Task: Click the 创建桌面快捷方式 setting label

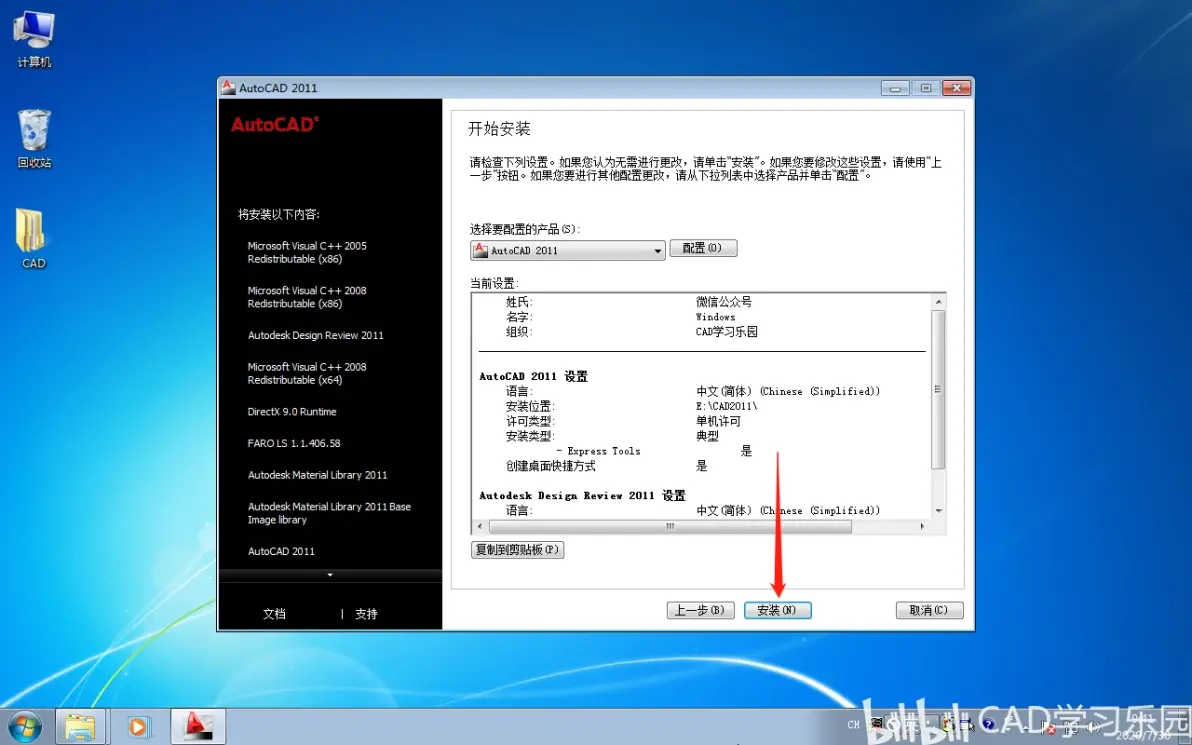Action: tap(551, 466)
